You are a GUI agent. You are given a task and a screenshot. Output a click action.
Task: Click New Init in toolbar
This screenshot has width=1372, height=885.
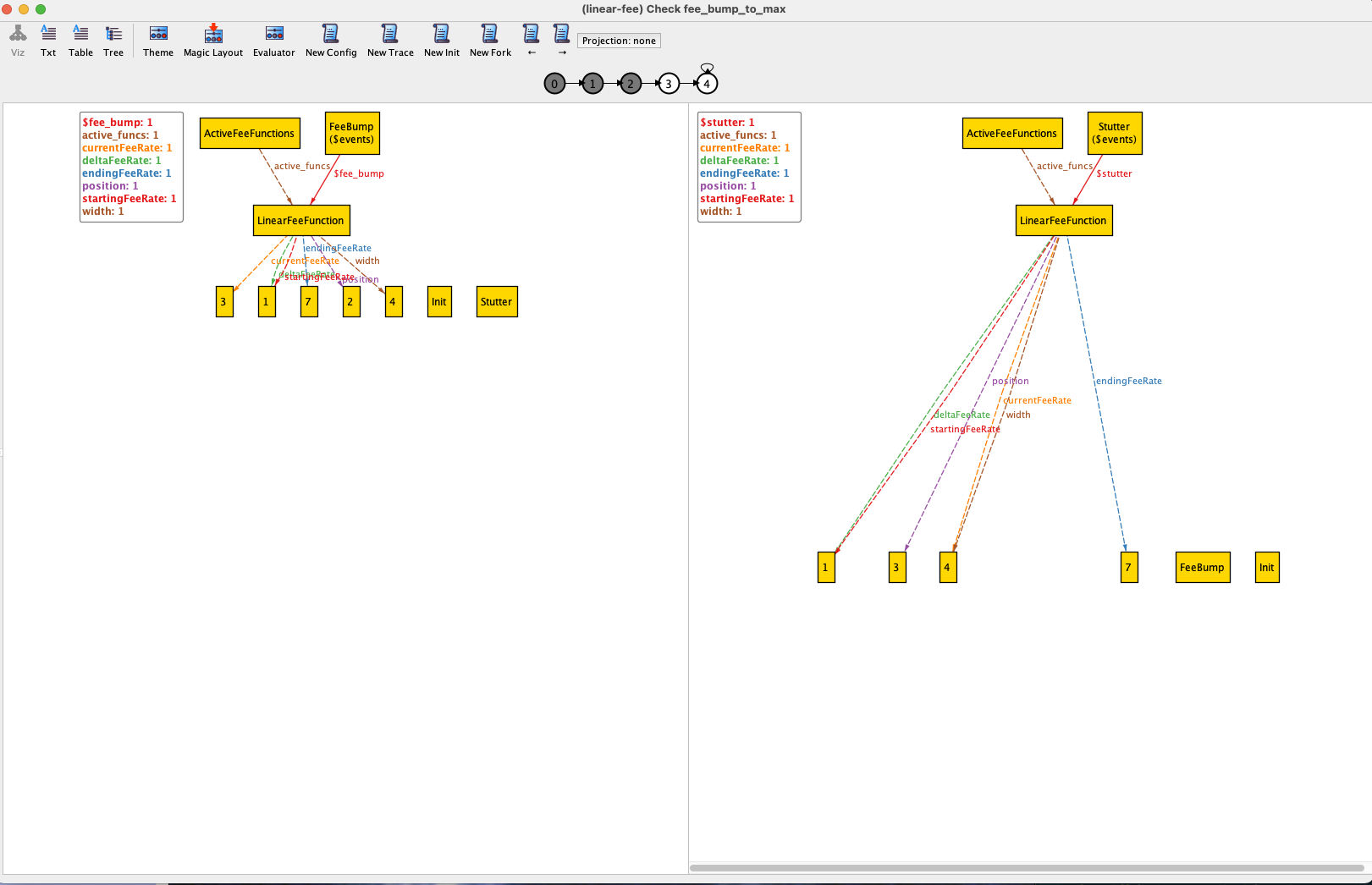coord(442,40)
